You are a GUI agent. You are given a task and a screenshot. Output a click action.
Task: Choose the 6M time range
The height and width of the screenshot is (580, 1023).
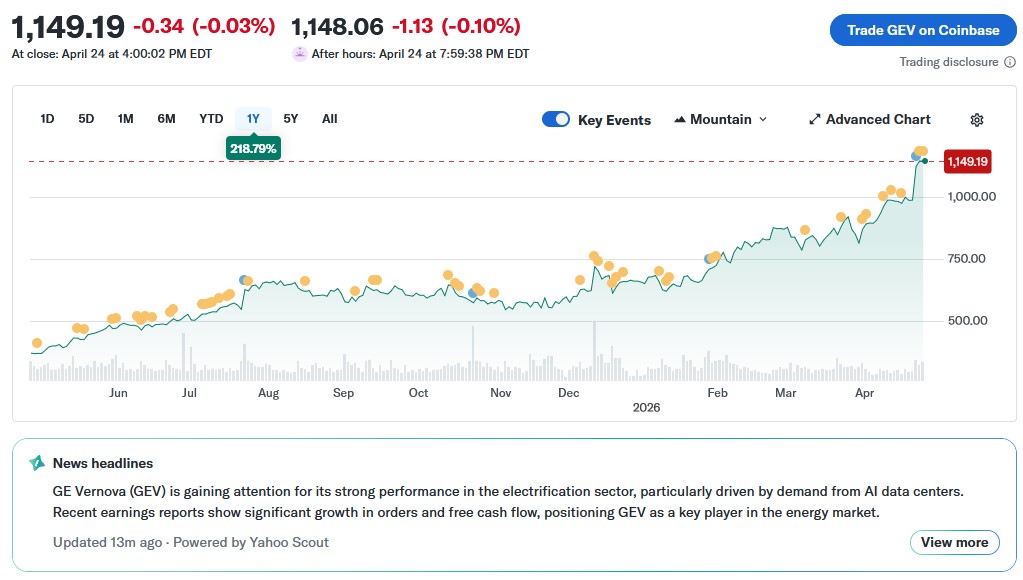pos(166,119)
